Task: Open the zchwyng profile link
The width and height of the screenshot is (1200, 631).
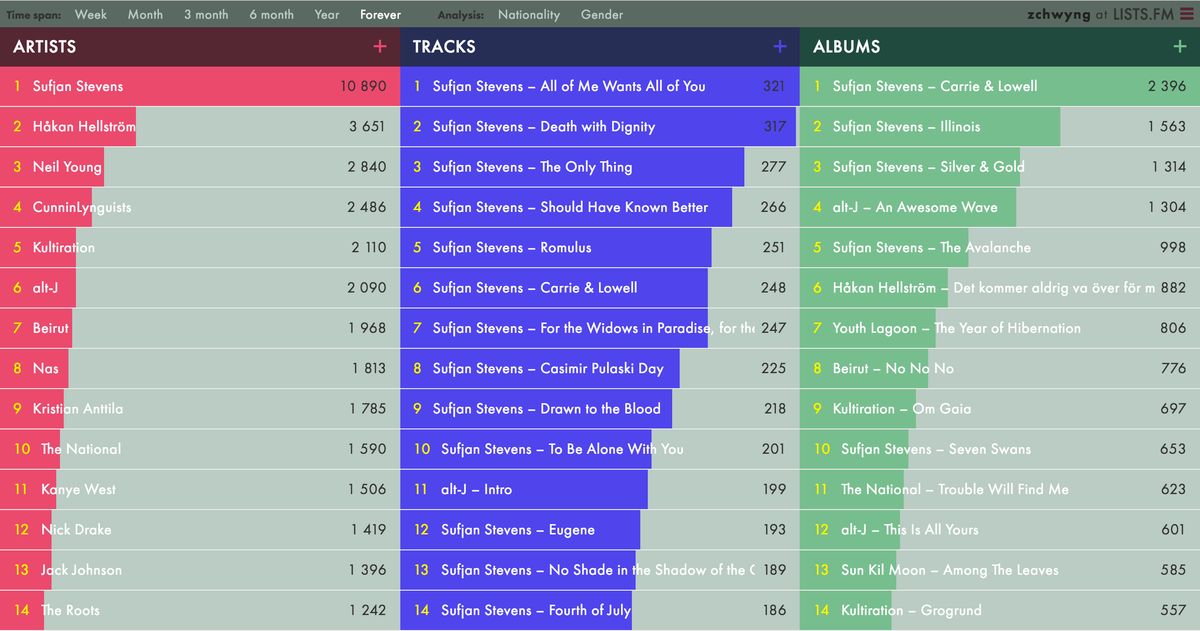Action: click(x=1057, y=14)
